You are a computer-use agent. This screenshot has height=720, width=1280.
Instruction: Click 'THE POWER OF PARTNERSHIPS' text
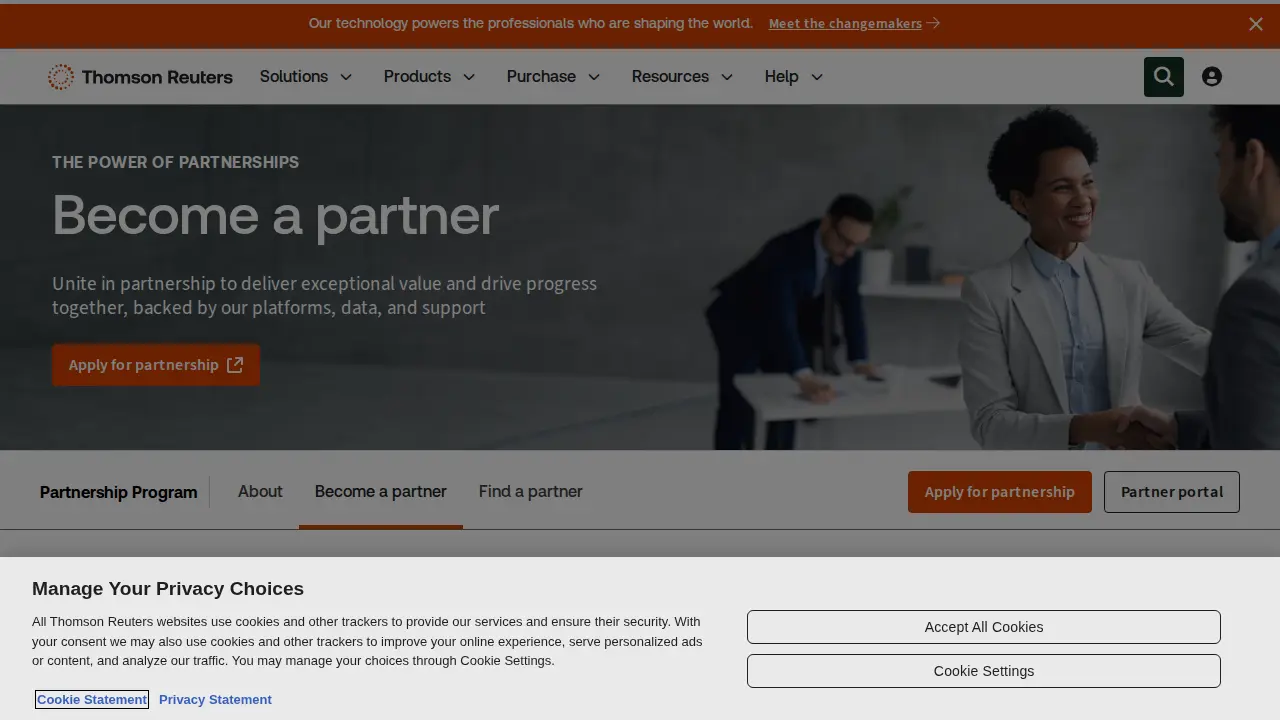click(176, 162)
